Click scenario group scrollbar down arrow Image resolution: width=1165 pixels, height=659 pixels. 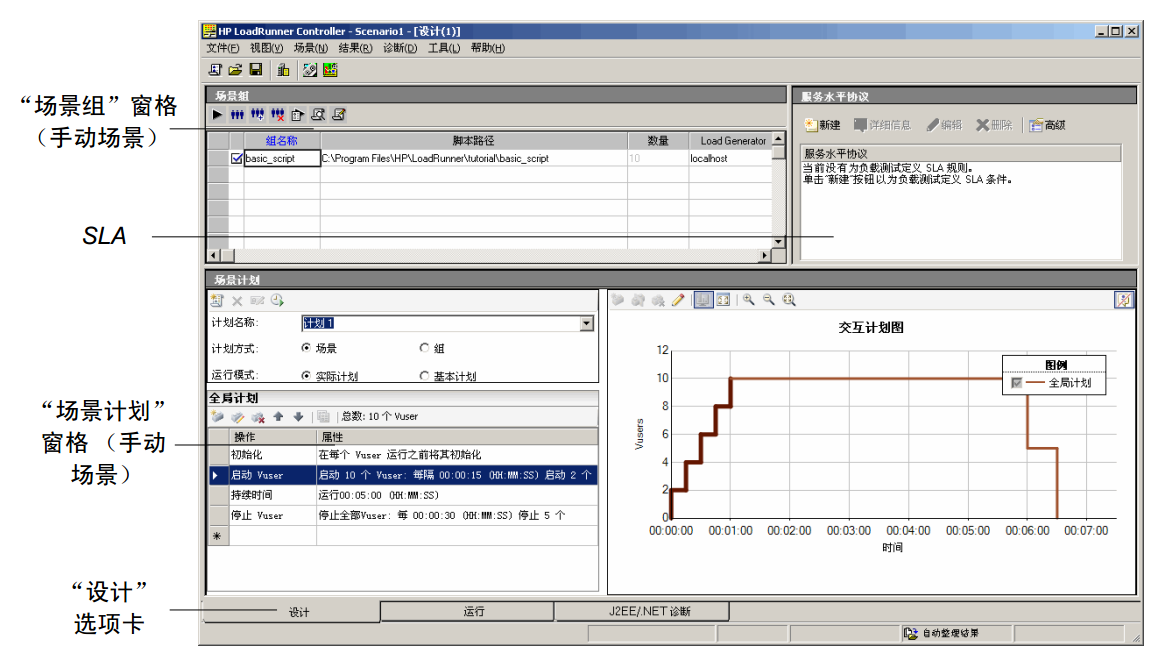coord(778,242)
